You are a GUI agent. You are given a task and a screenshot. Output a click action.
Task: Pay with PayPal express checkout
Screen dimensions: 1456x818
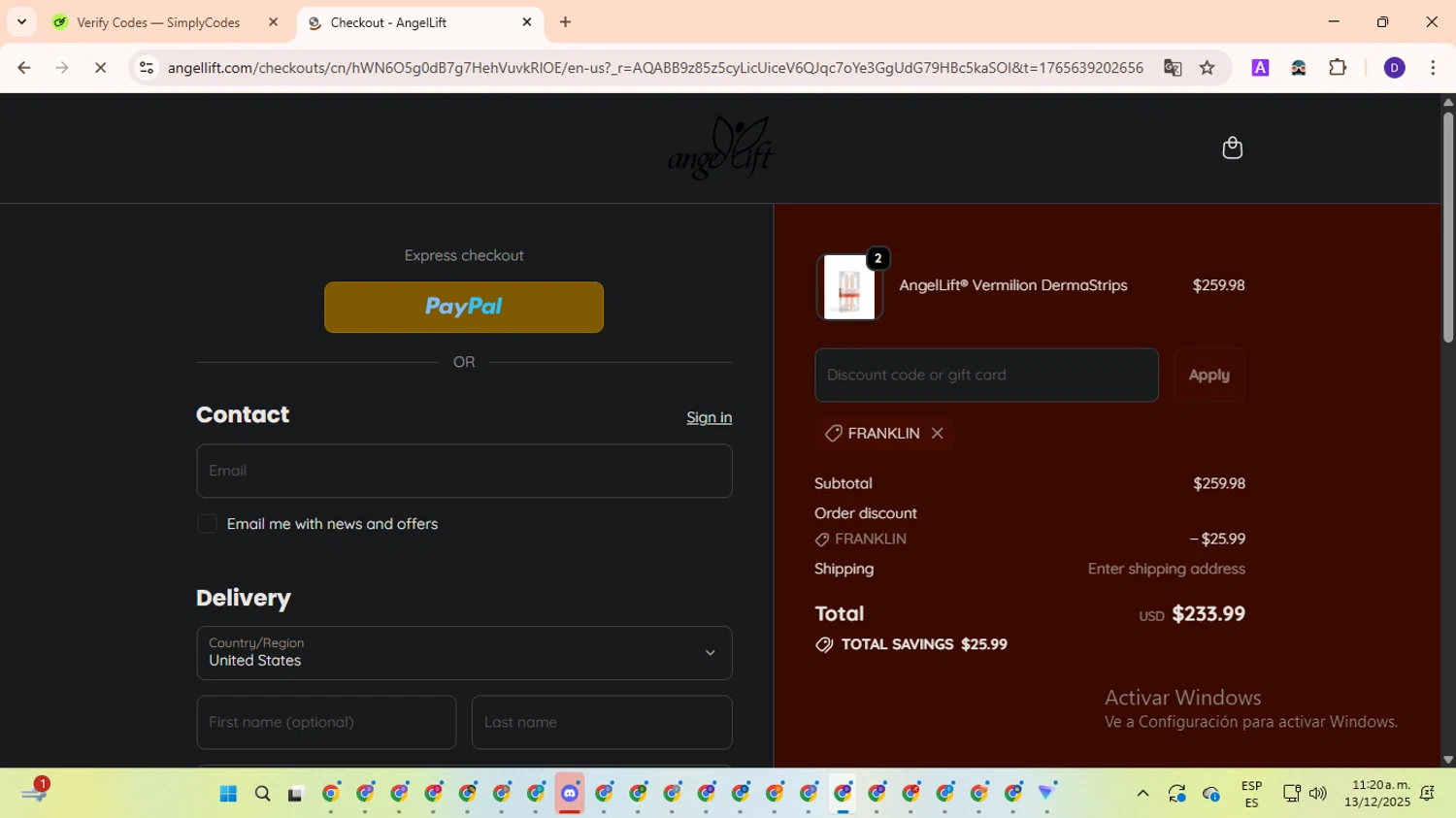tap(464, 308)
